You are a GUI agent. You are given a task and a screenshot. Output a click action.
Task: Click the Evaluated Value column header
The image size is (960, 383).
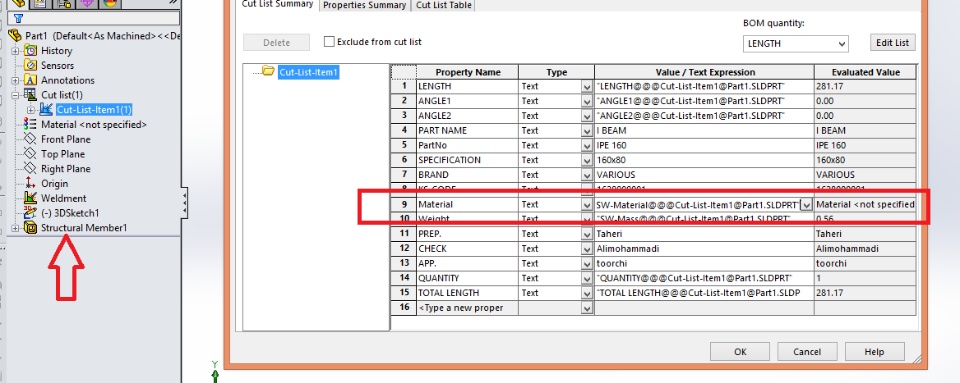click(x=865, y=72)
